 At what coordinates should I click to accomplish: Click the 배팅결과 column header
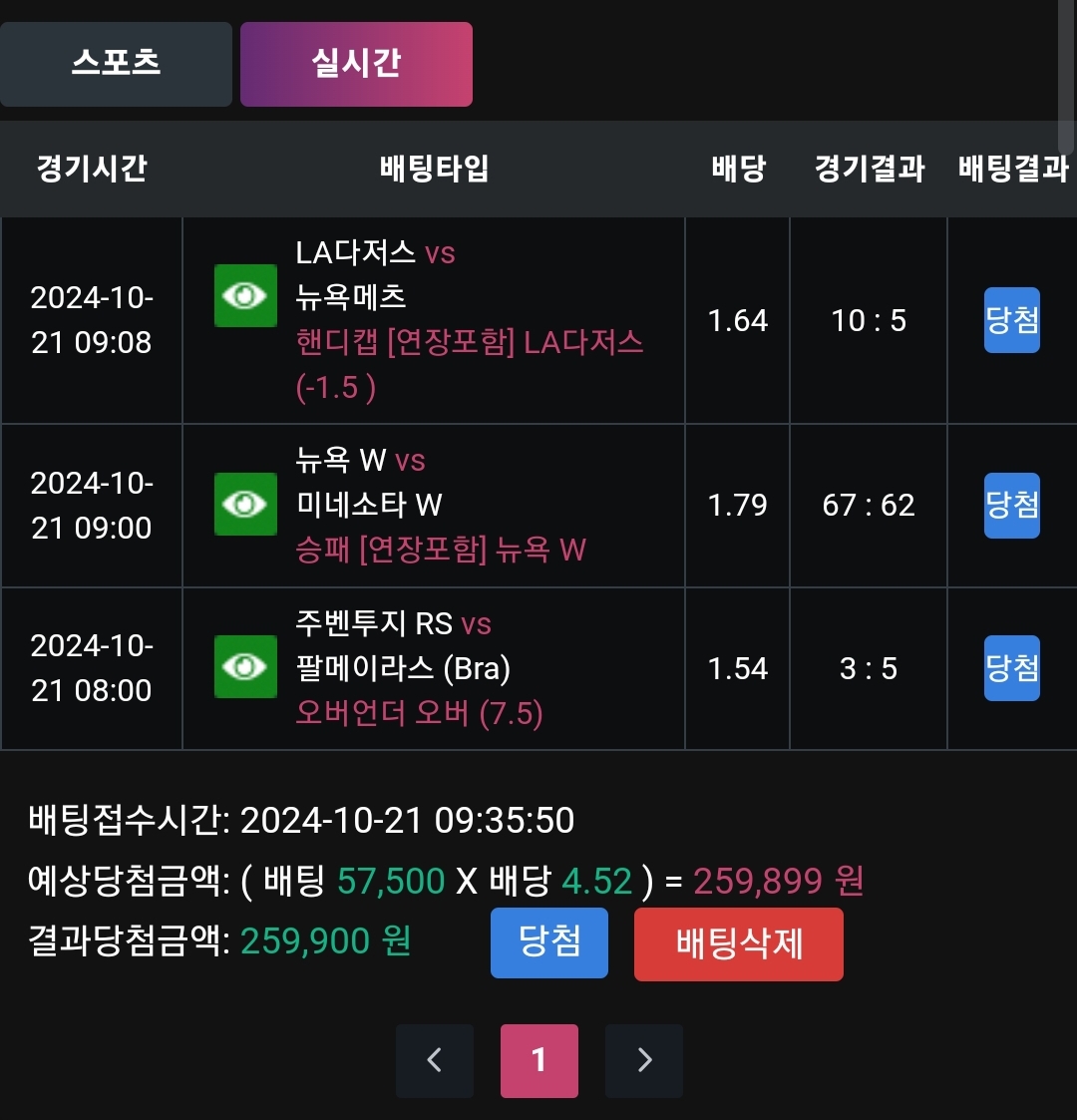pos(1012,169)
